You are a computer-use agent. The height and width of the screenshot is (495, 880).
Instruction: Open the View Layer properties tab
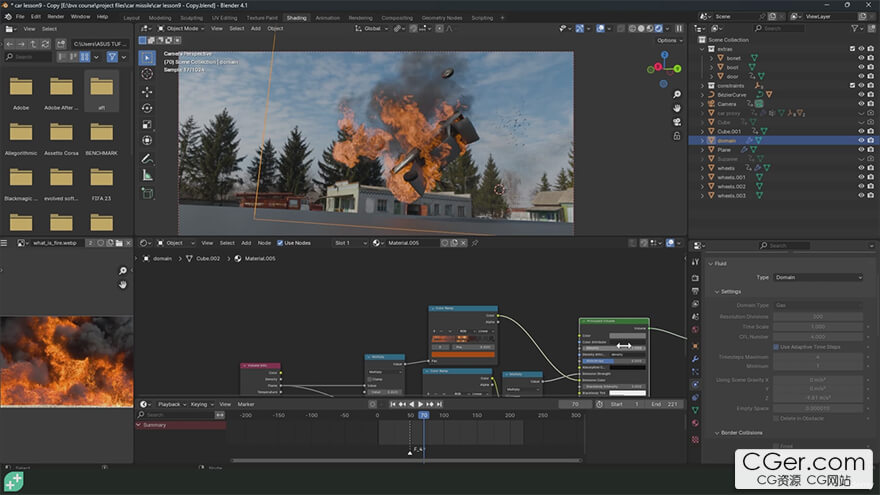(x=695, y=304)
